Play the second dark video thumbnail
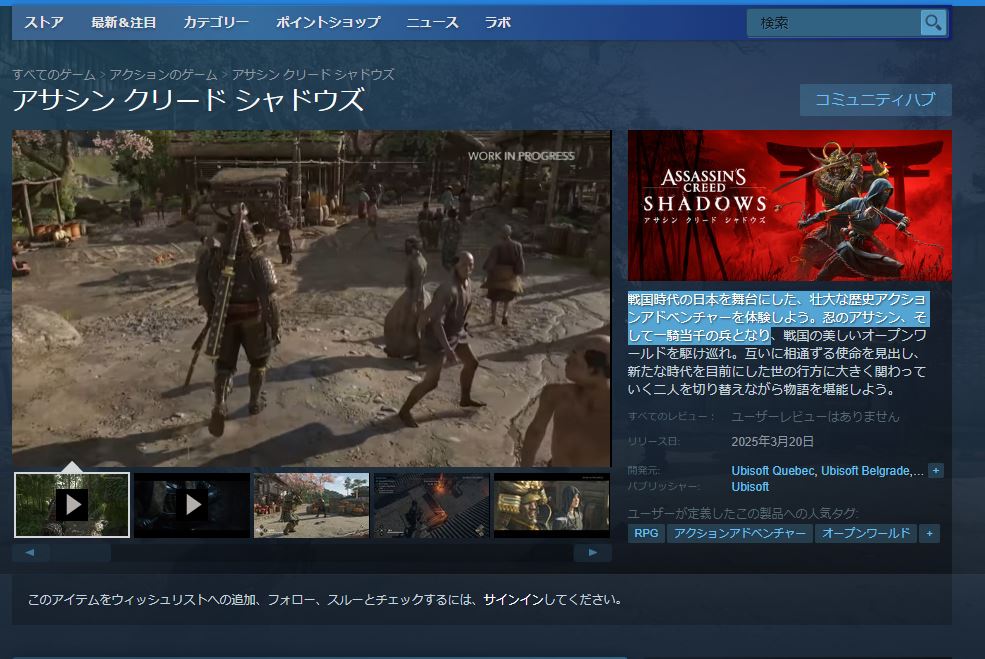The width and height of the screenshot is (985, 659). pos(192,504)
